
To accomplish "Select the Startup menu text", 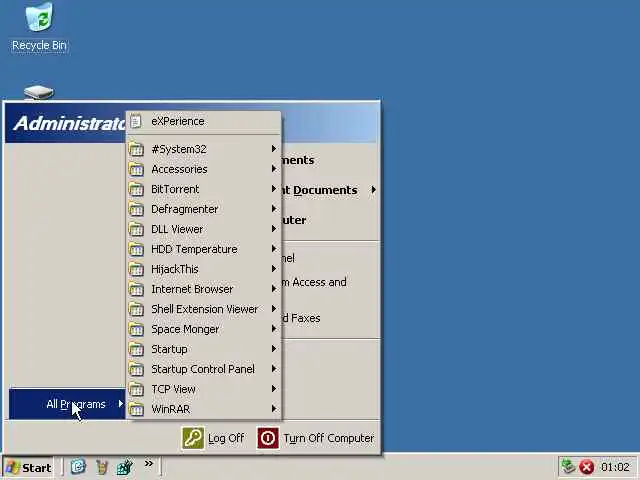I will tap(169, 349).
